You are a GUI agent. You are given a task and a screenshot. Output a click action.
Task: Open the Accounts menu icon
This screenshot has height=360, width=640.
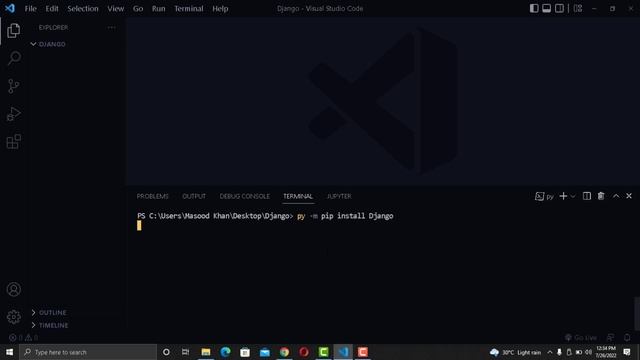[x=13, y=289]
